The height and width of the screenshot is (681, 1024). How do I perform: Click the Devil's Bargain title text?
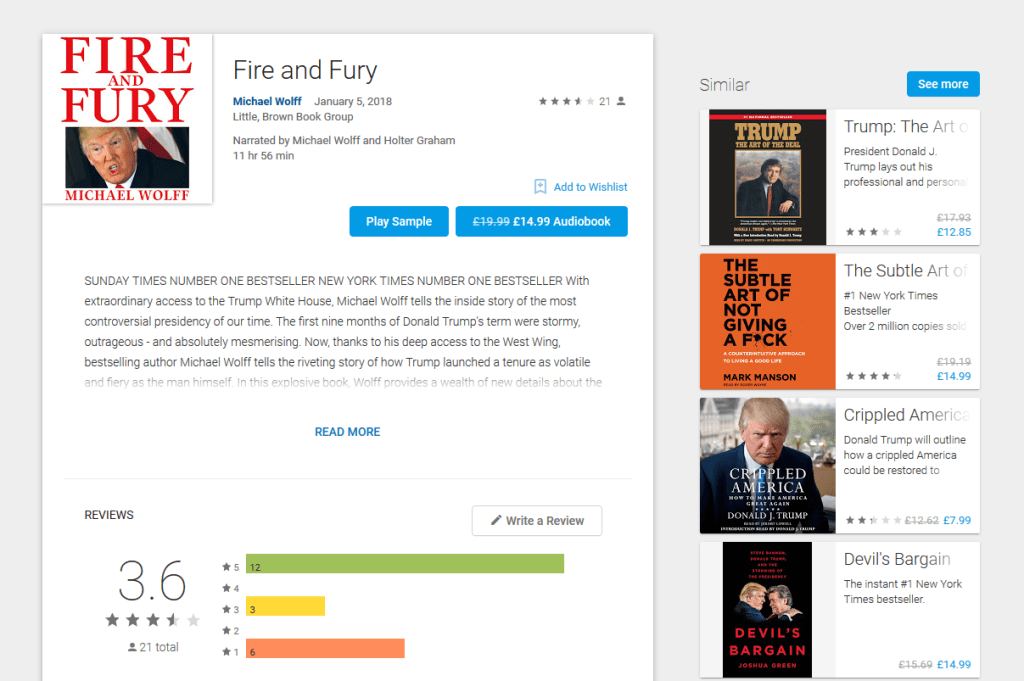click(x=897, y=559)
